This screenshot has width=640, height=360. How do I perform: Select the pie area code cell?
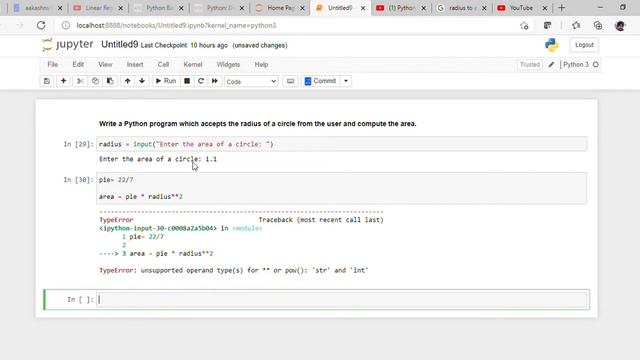pyautogui.click(x=342, y=188)
